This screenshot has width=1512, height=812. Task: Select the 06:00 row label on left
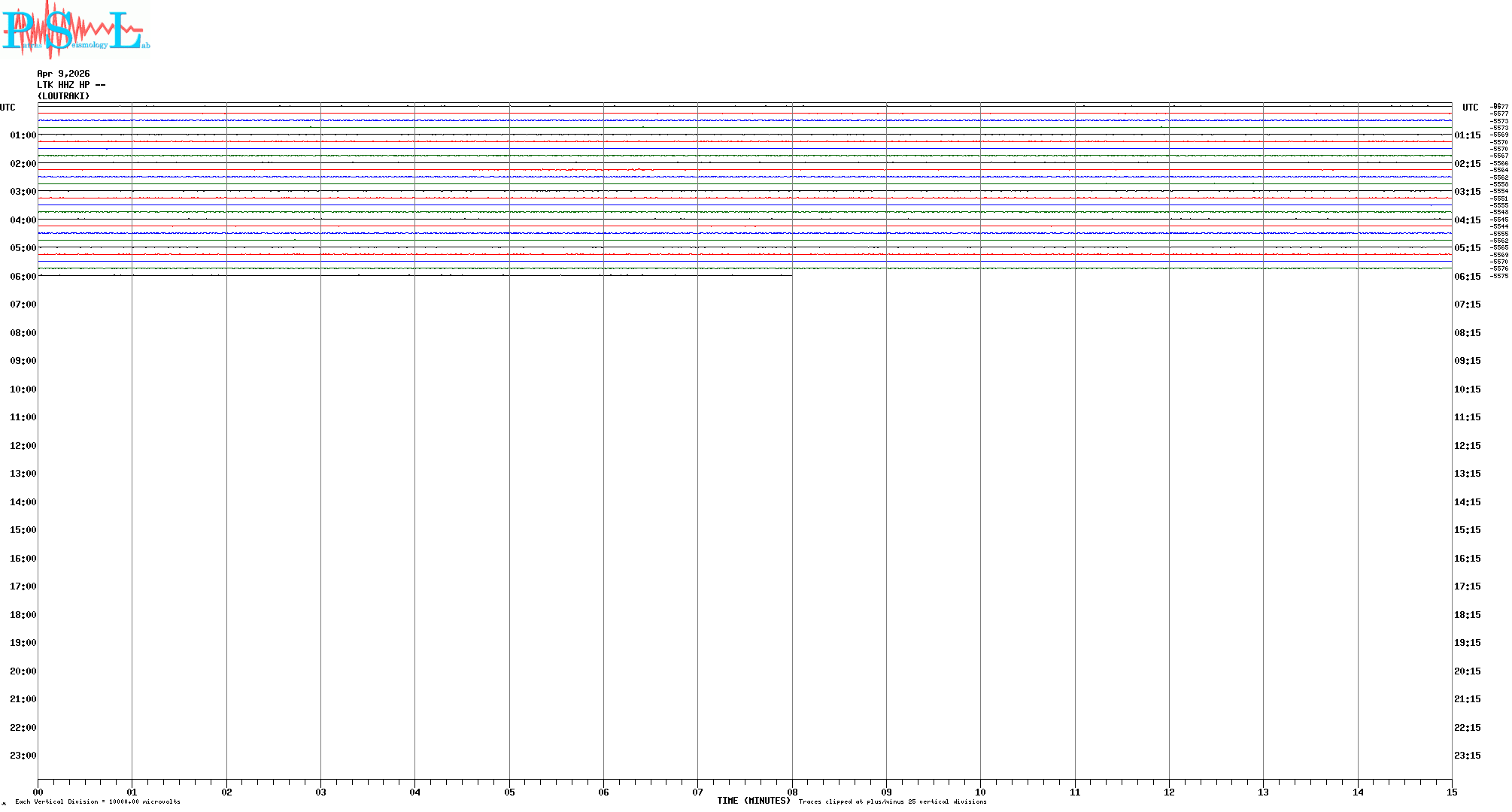[x=23, y=277]
